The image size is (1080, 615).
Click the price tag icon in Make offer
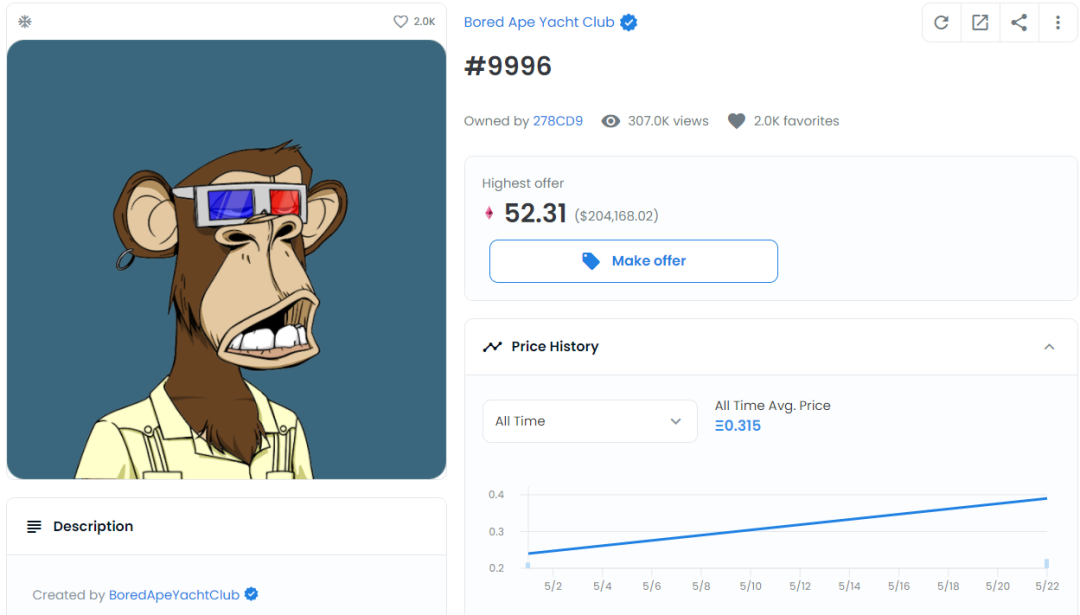click(x=590, y=261)
